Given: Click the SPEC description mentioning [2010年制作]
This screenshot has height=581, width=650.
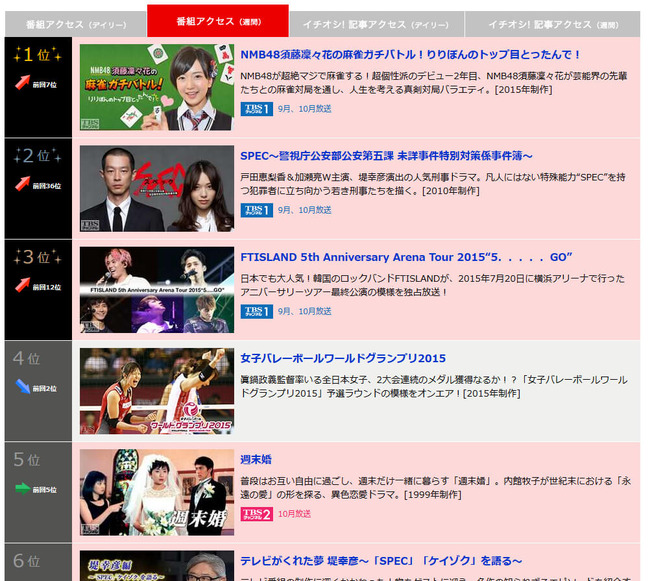Looking at the screenshot, I should (433, 184).
